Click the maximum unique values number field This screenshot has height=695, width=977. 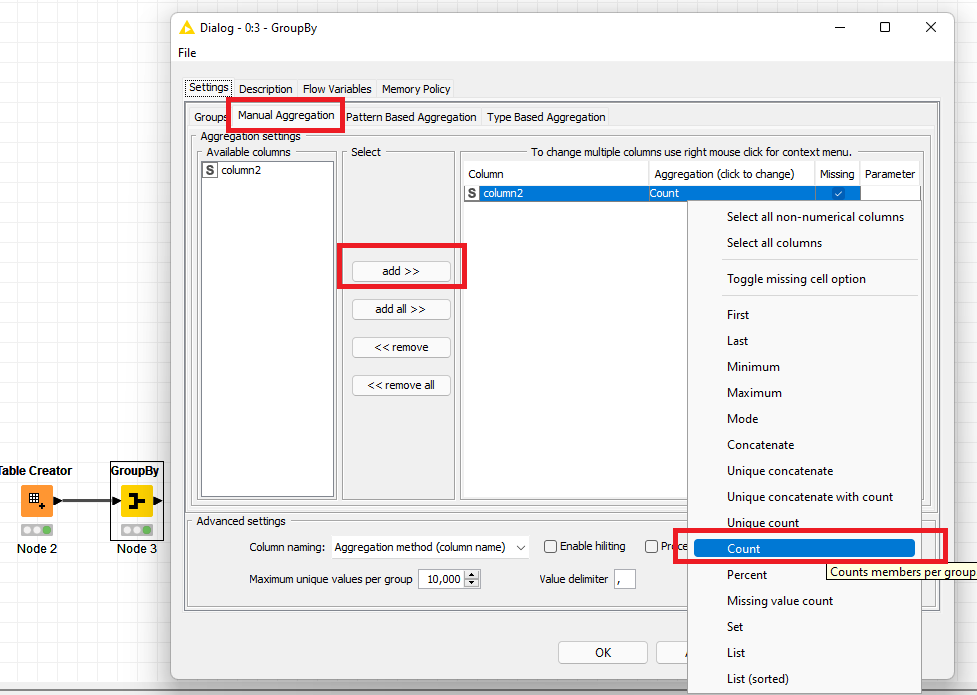point(442,579)
